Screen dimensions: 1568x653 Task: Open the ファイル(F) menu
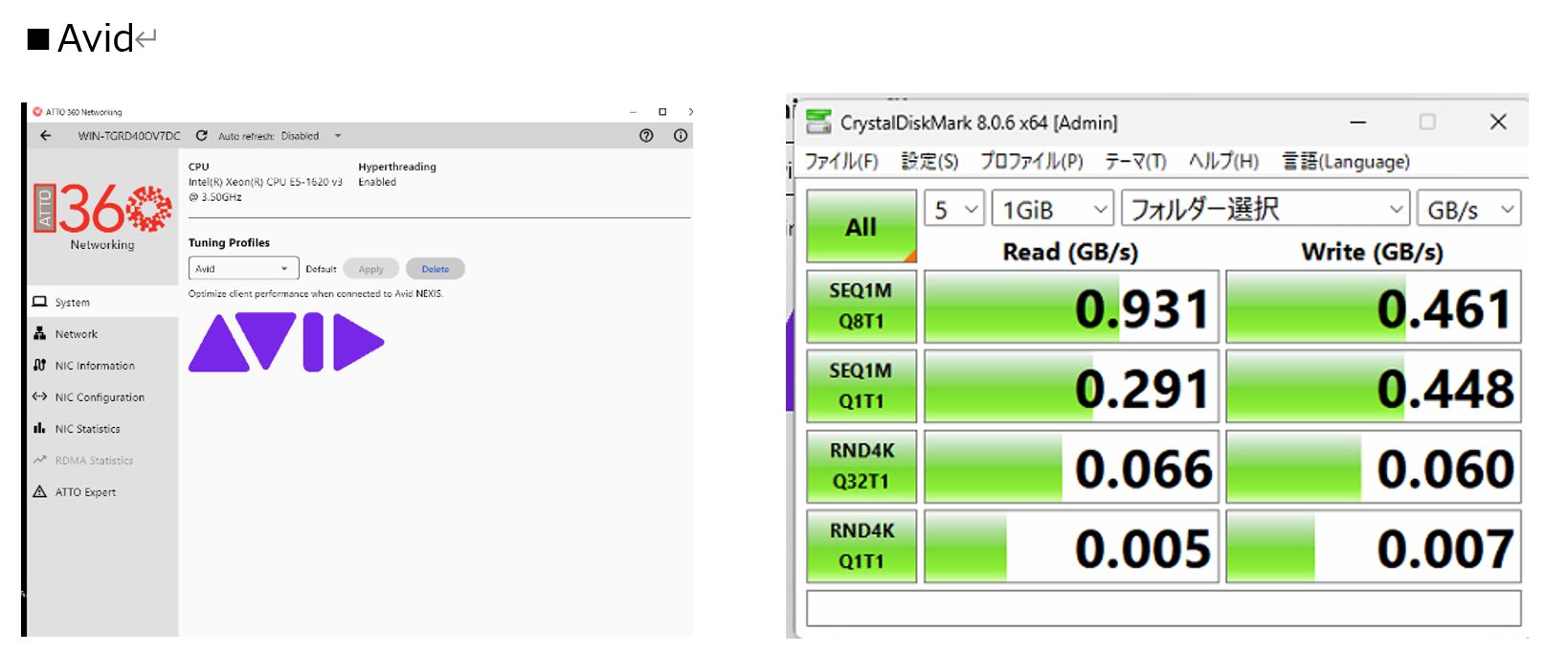[841, 161]
